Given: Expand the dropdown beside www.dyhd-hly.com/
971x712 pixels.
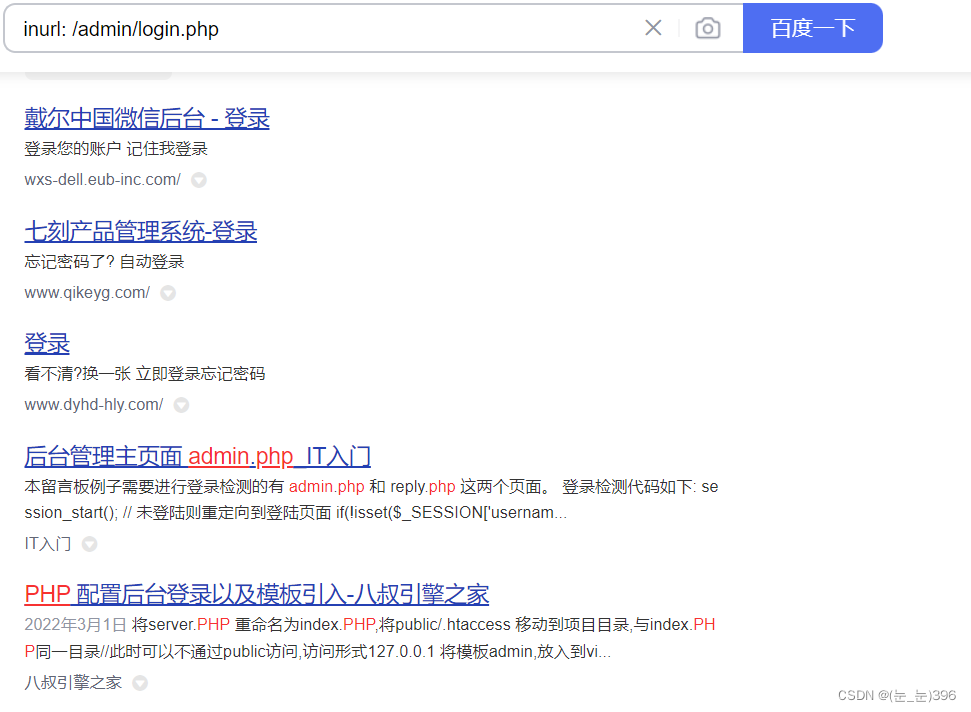Looking at the screenshot, I should tap(181, 405).
